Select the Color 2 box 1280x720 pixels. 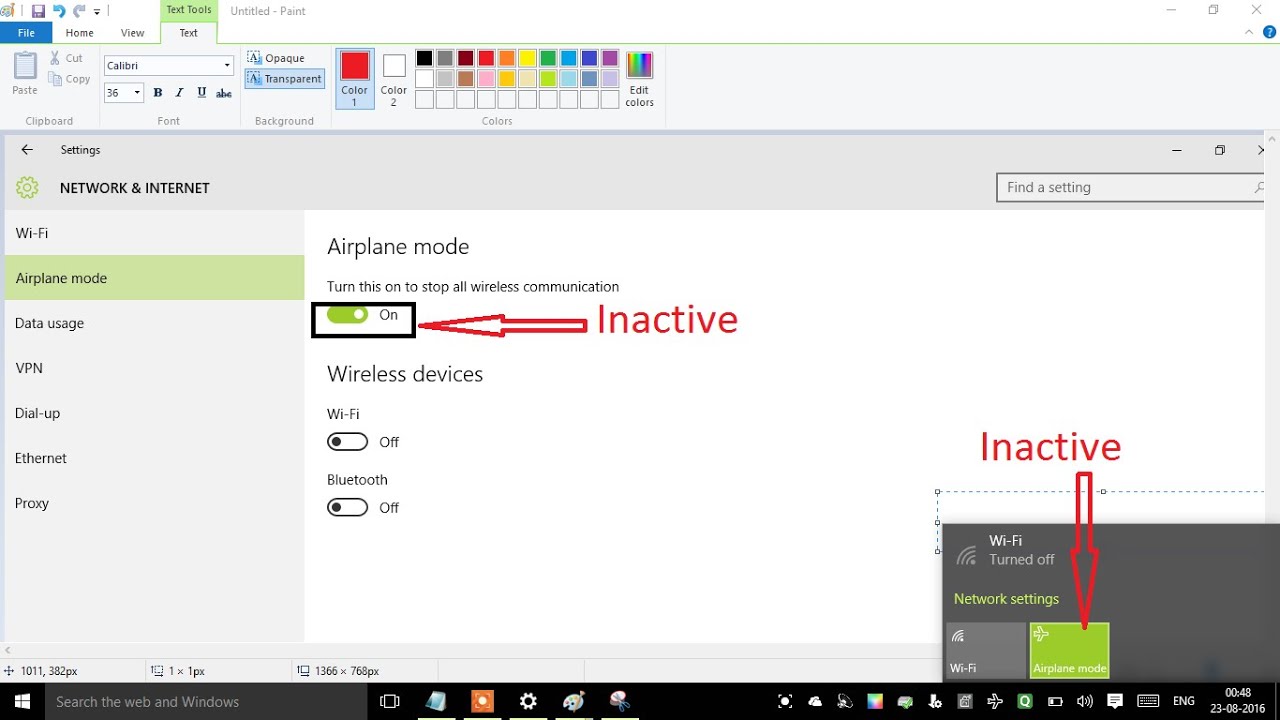point(394,79)
